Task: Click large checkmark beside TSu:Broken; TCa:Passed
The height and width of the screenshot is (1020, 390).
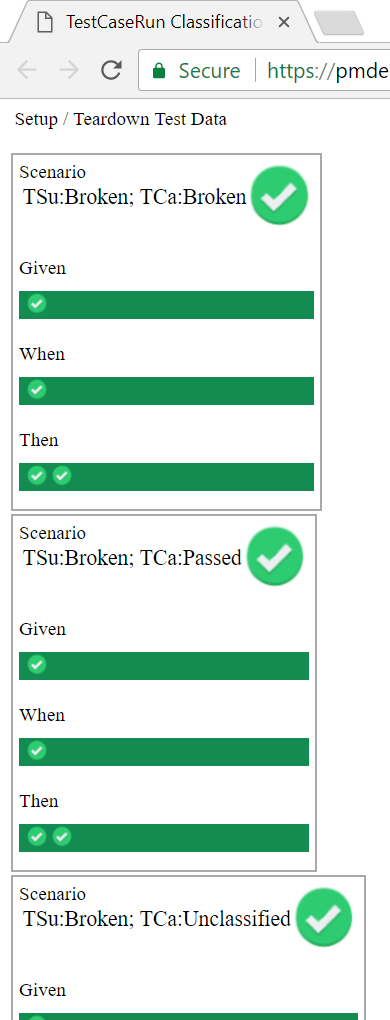Action: coord(275,557)
